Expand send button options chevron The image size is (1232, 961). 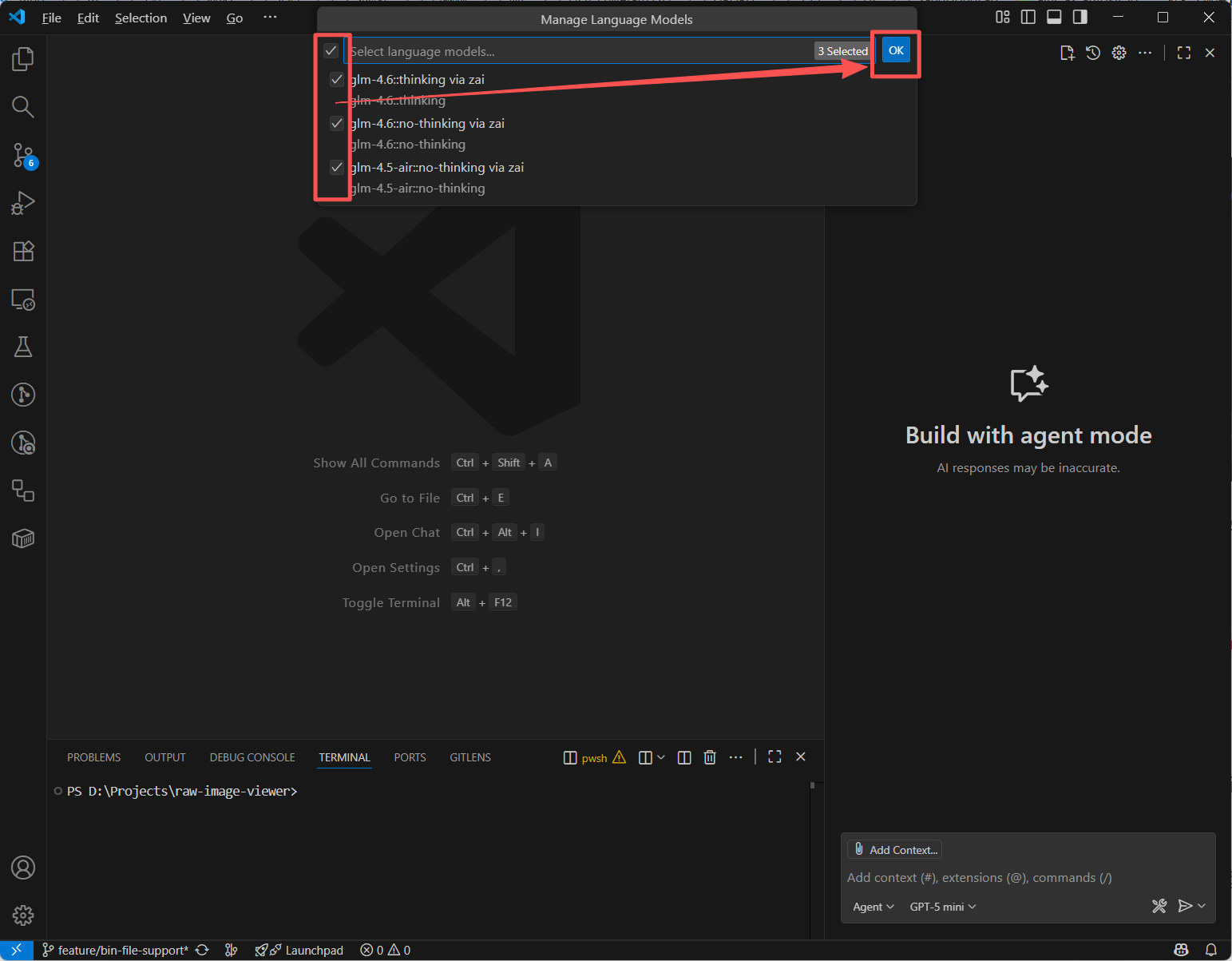pyautogui.click(x=1202, y=906)
